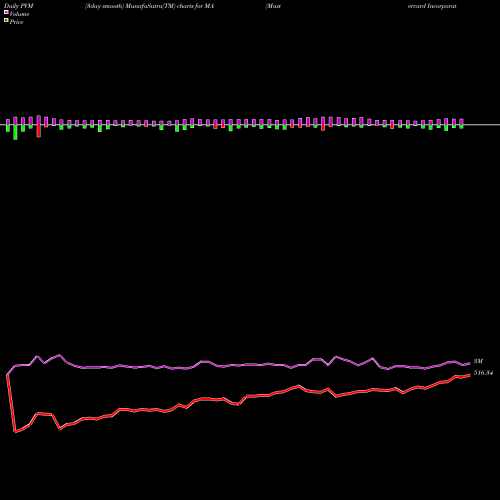The image size is (500, 500).
Task: Click the end of the red price line
Action: pos(470,375)
